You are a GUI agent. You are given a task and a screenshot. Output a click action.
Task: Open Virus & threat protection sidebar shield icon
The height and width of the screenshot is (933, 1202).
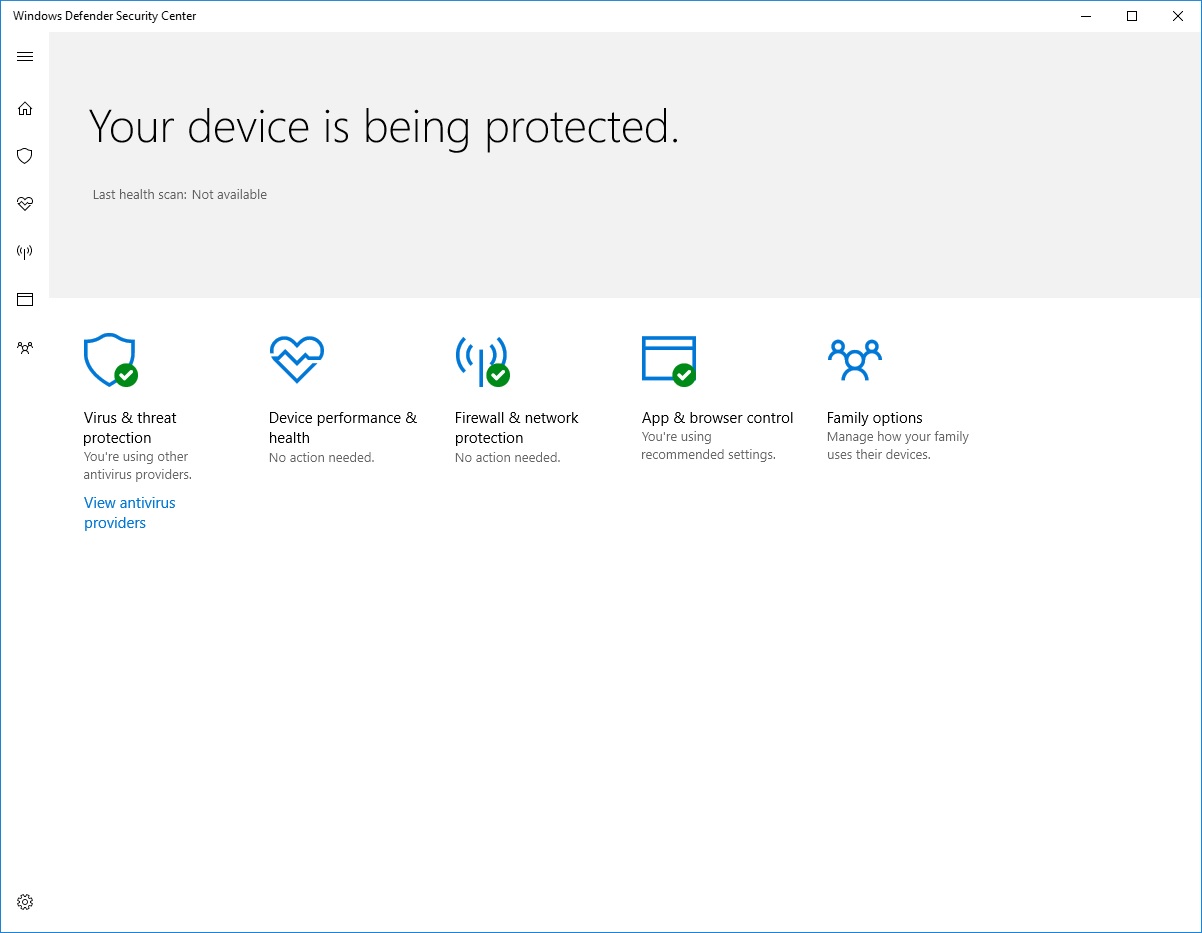click(x=25, y=156)
